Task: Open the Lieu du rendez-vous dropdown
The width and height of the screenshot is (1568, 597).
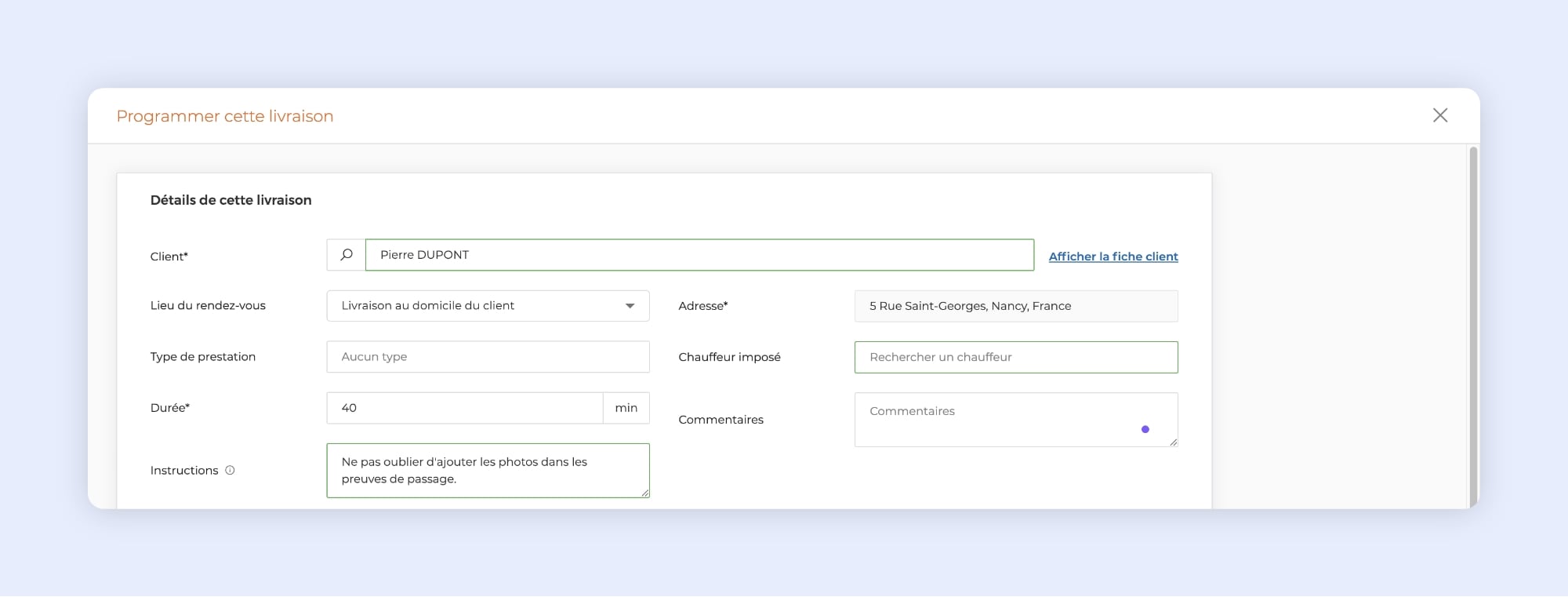Action: pyautogui.click(x=488, y=306)
